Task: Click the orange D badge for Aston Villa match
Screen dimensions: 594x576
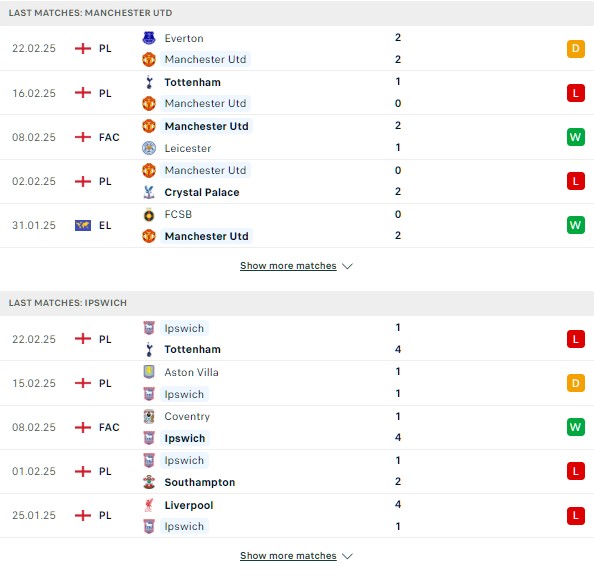Action: click(575, 383)
